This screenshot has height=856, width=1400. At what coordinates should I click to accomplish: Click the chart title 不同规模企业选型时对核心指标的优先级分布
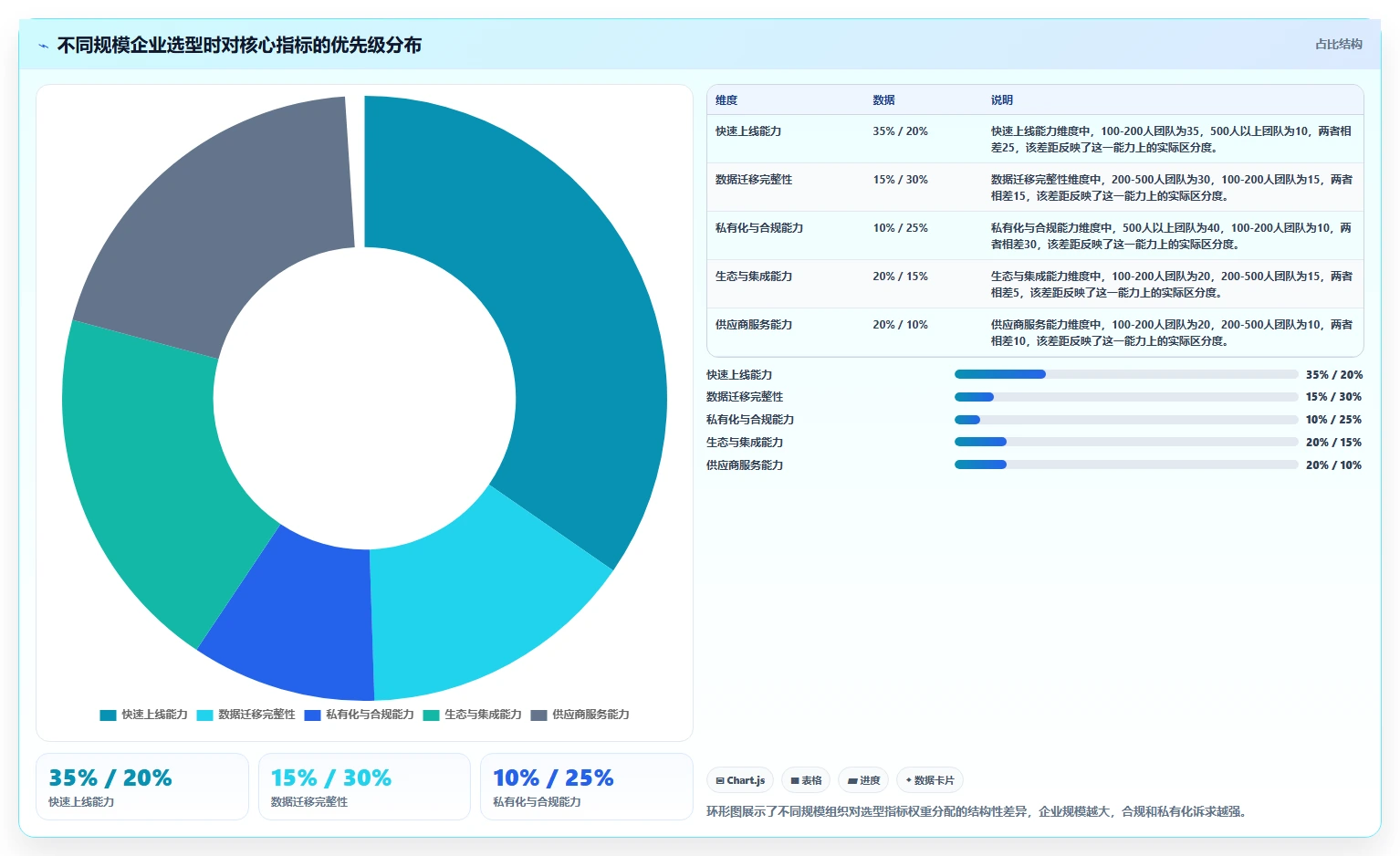239,46
